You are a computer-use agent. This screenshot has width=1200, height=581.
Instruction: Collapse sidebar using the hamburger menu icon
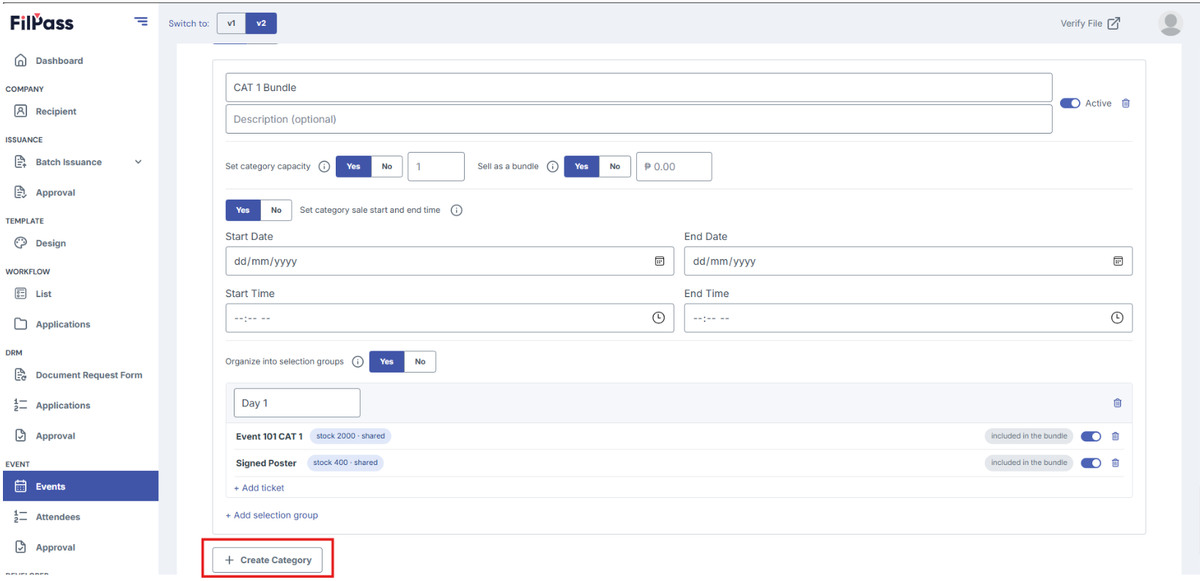(141, 22)
